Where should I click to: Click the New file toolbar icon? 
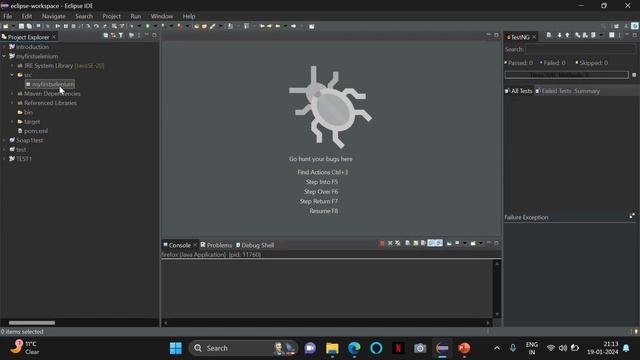6,26
